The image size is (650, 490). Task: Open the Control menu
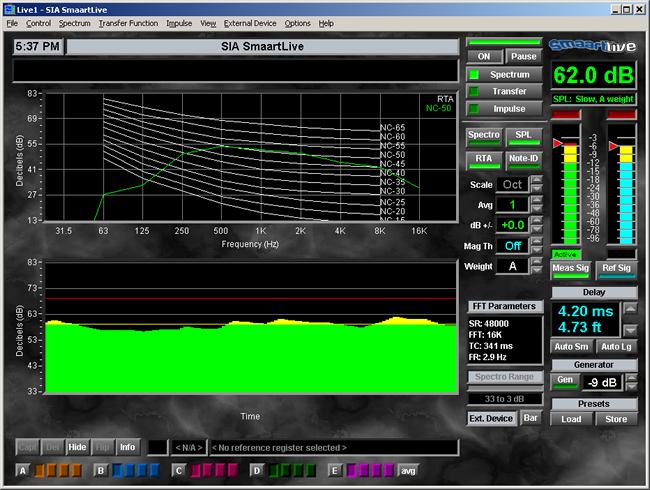[38, 24]
